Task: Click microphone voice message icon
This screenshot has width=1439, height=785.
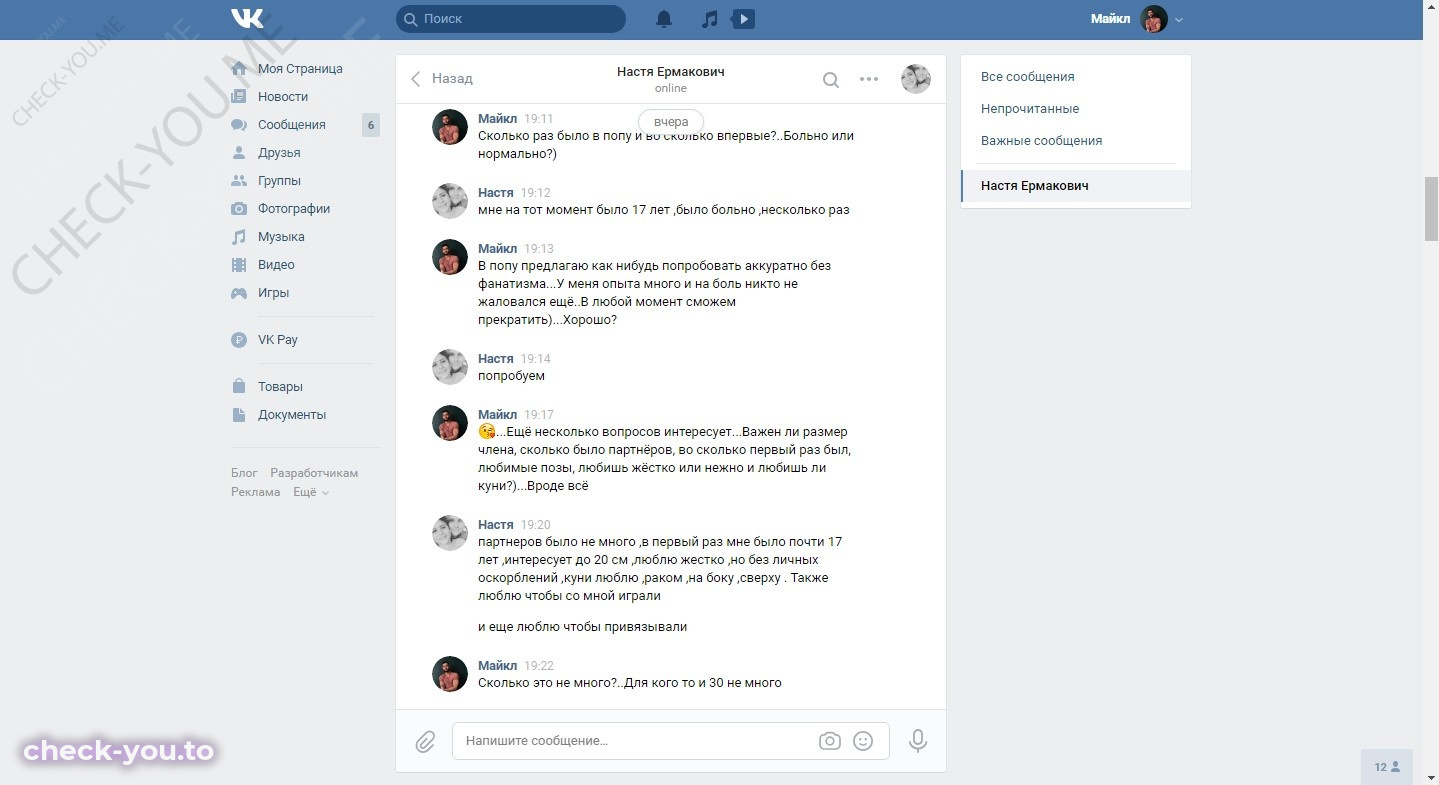Action: [918, 741]
